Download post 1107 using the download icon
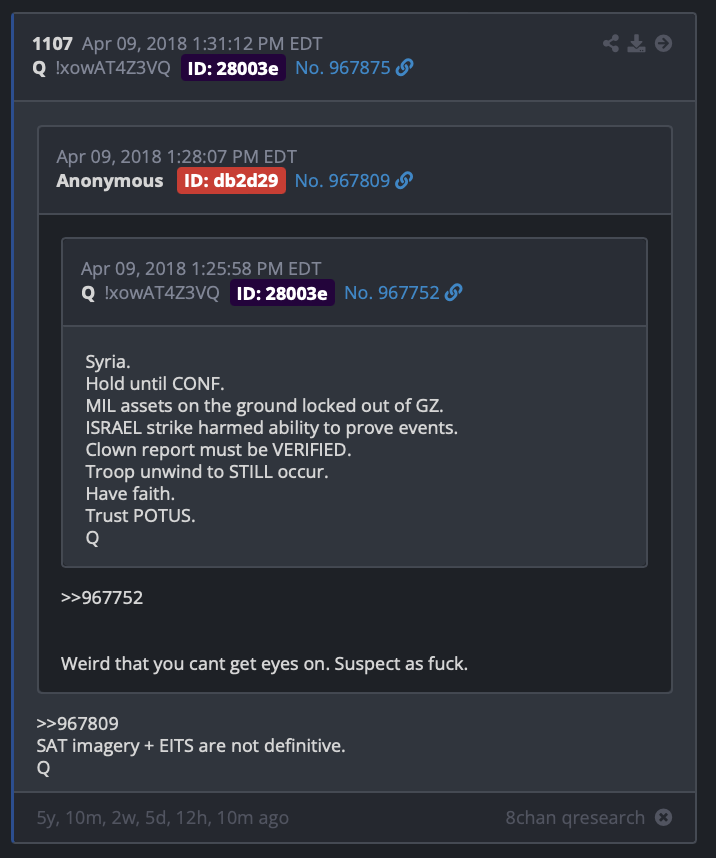Screen dimensions: 716x858 pyautogui.click(x=636, y=43)
